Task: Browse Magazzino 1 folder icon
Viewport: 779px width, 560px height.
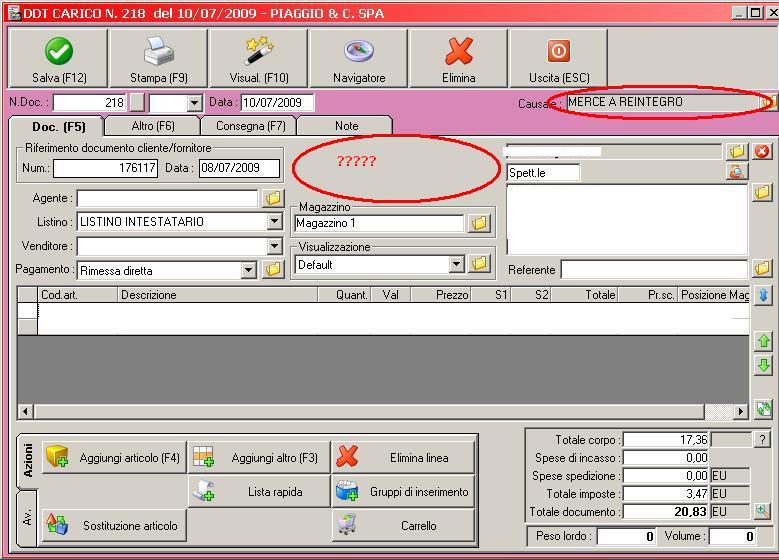Action: coord(479,223)
